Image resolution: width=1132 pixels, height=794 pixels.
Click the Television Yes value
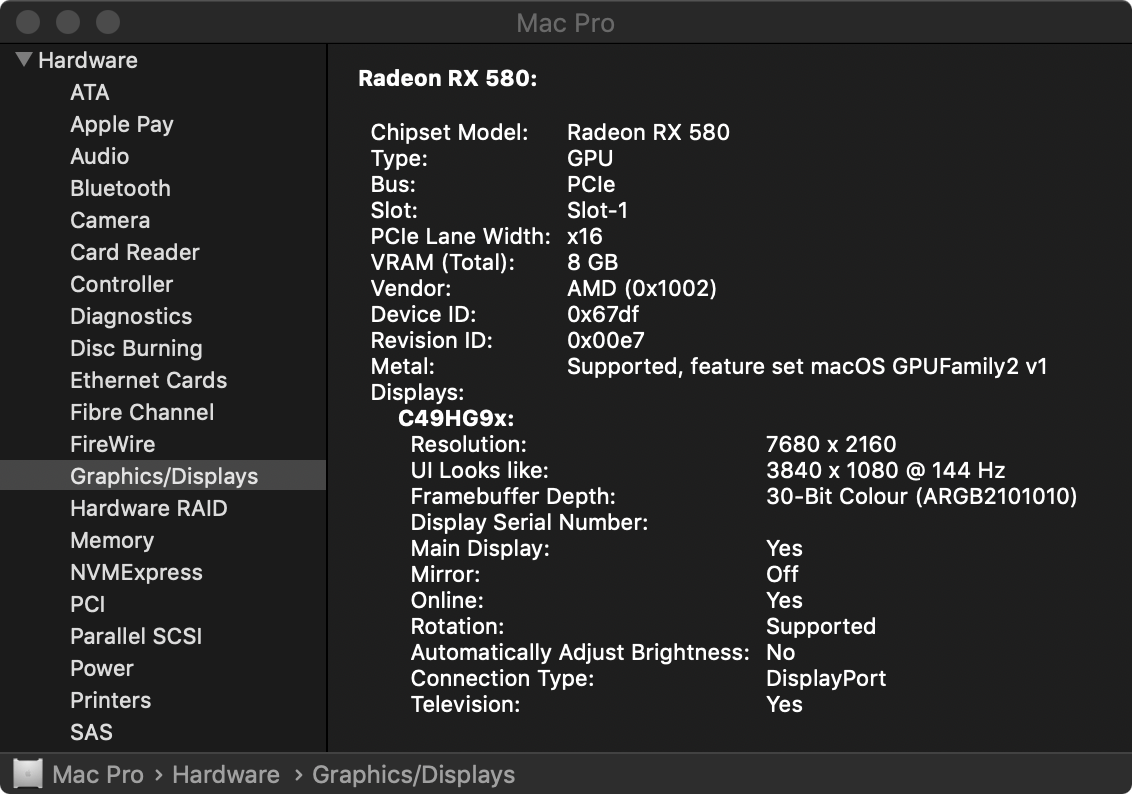tap(784, 704)
